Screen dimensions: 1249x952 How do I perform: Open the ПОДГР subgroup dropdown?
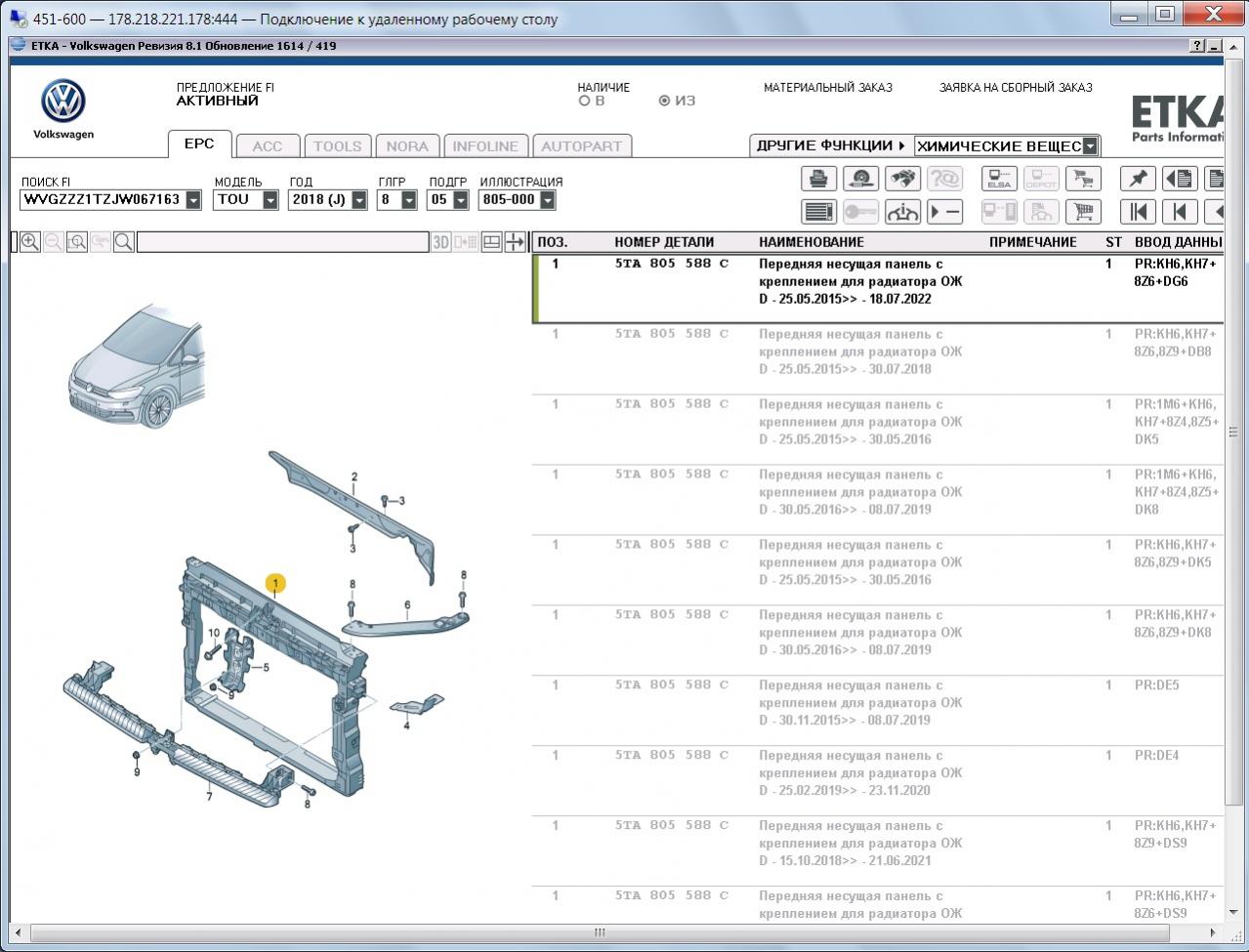point(459,200)
